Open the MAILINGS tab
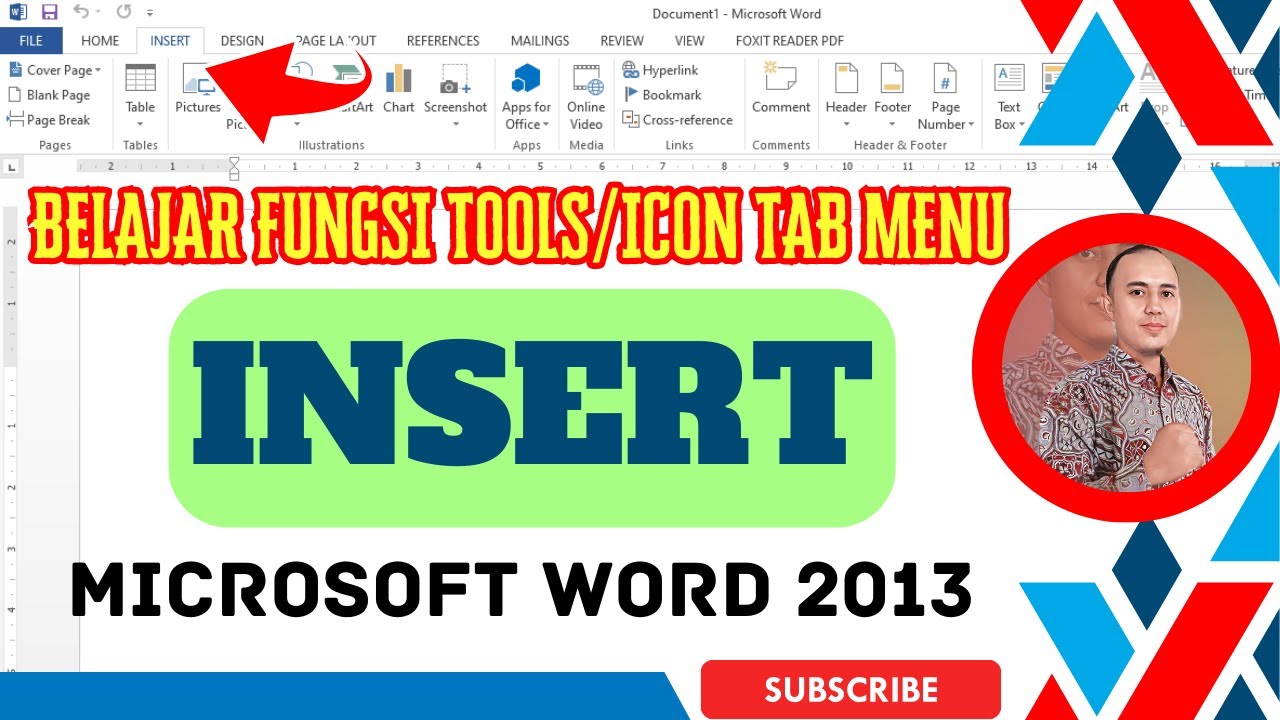The width and height of the screenshot is (1280, 720). pos(540,41)
